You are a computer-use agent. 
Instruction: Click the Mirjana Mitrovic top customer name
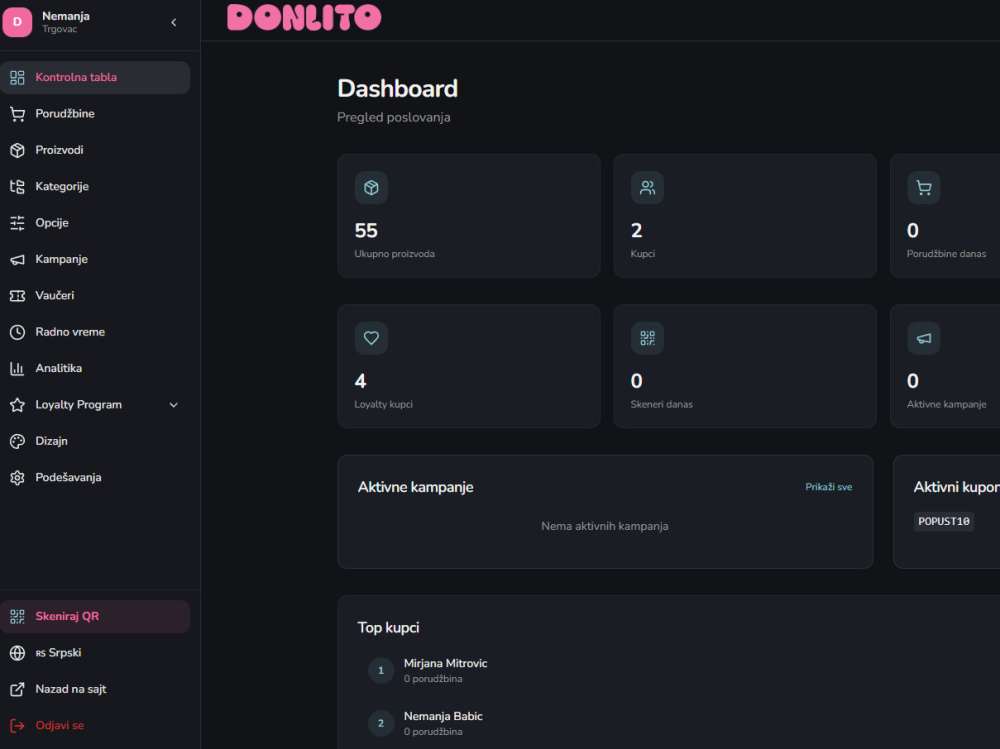click(445, 664)
